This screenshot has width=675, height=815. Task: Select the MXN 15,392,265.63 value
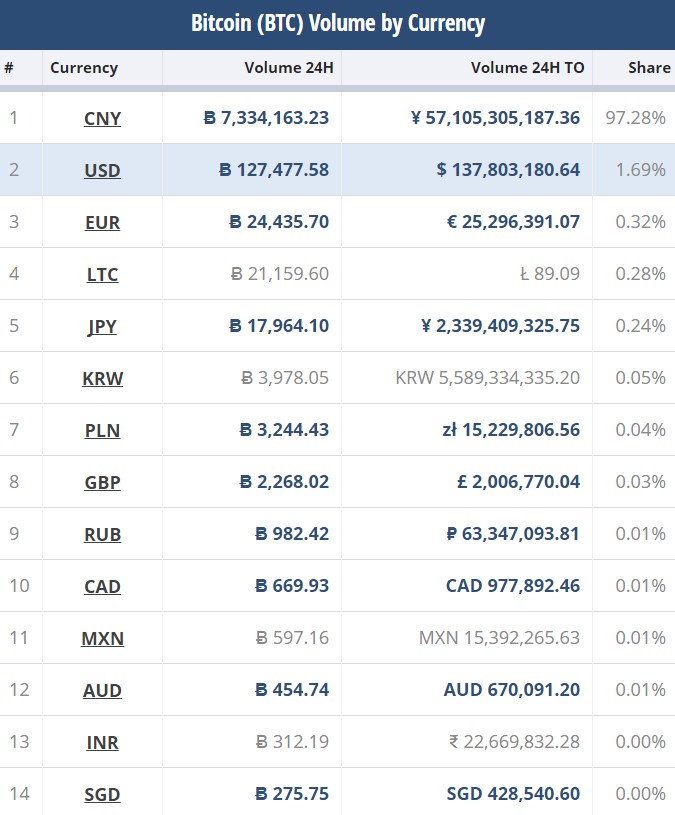point(499,638)
